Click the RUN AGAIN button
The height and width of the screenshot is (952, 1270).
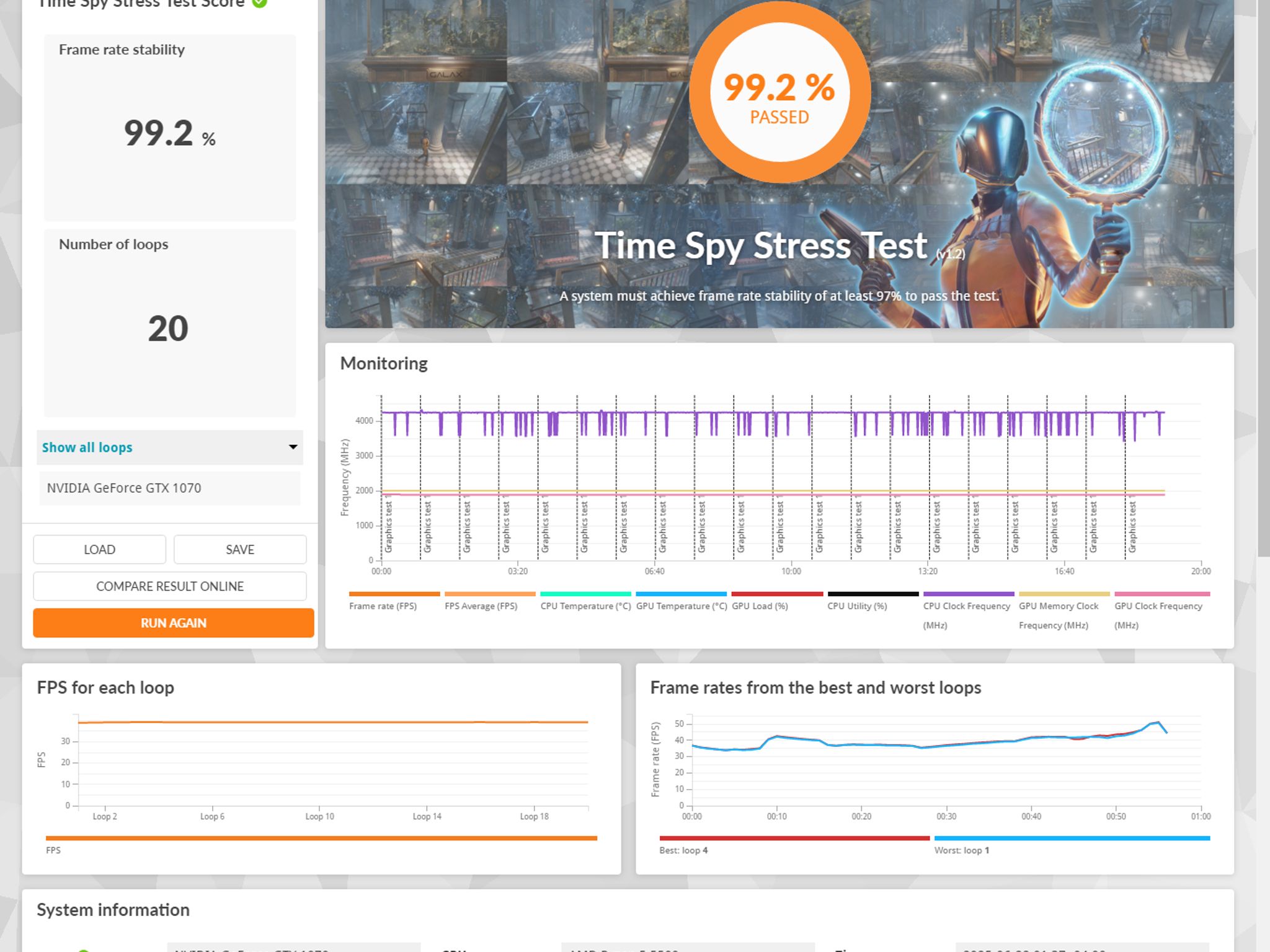[x=174, y=623]
